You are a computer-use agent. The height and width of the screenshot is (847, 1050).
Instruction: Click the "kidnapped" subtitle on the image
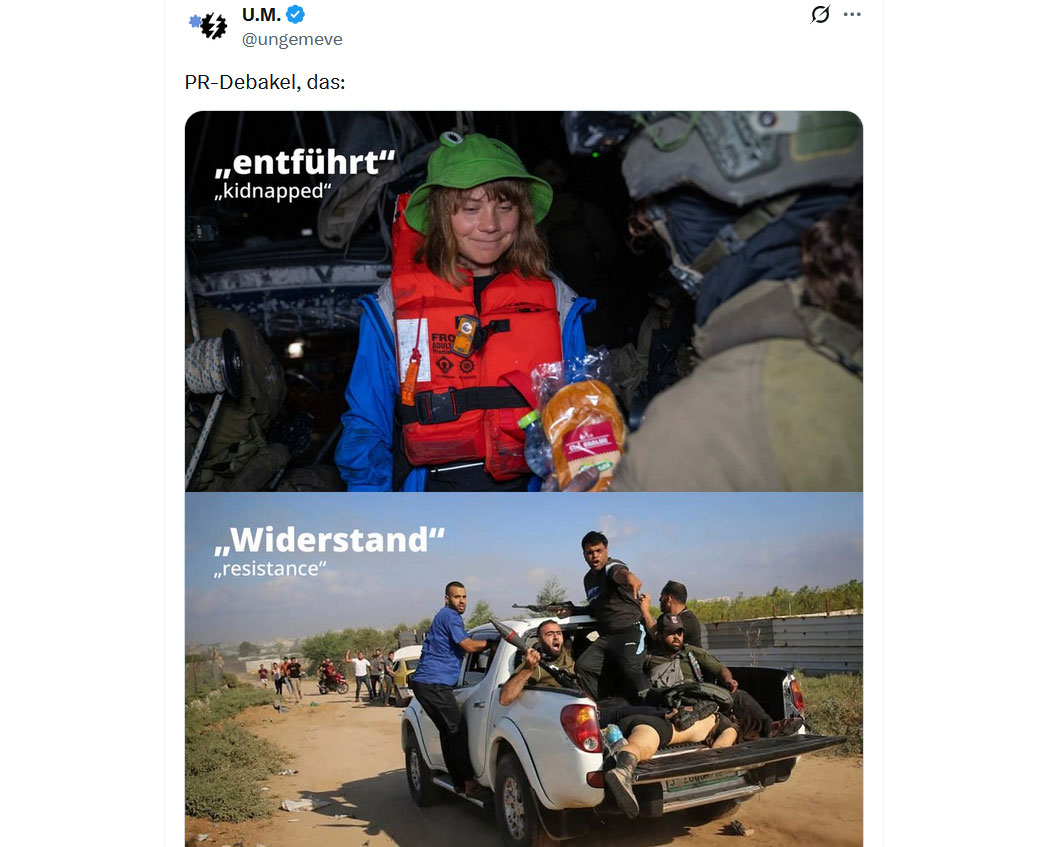pyautogui.click(x=273, y=191)
